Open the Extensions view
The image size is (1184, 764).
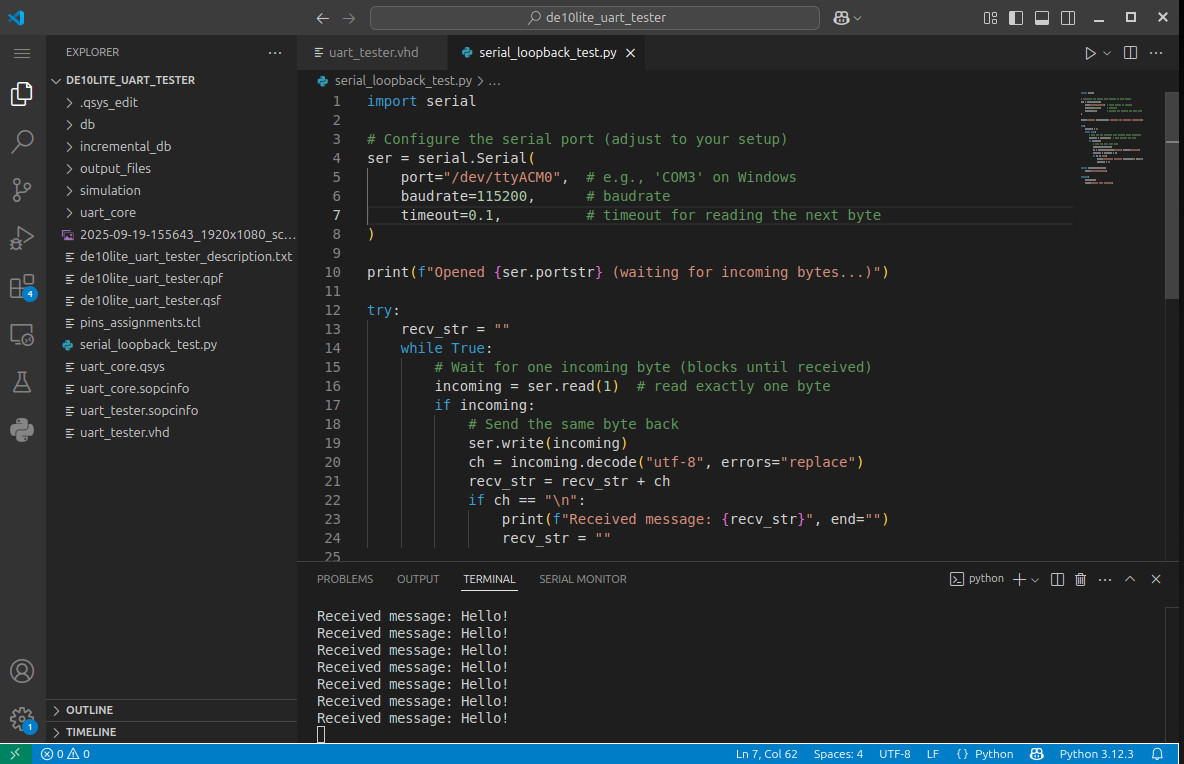pos(22,287)
